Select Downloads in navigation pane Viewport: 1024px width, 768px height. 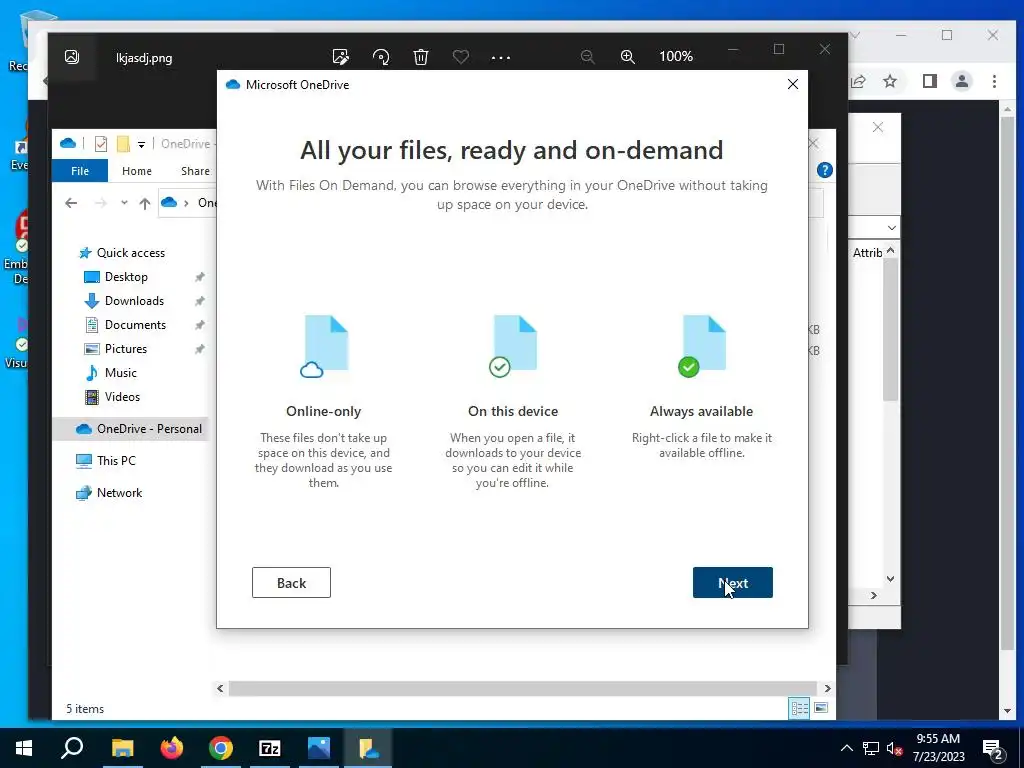pyautogui.click(x=134, y=301)
